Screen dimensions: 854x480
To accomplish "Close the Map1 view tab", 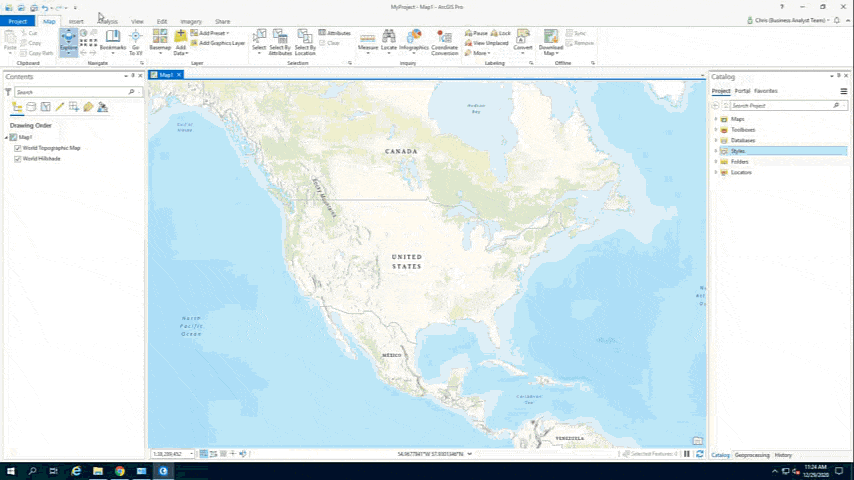I will (179, 75).
